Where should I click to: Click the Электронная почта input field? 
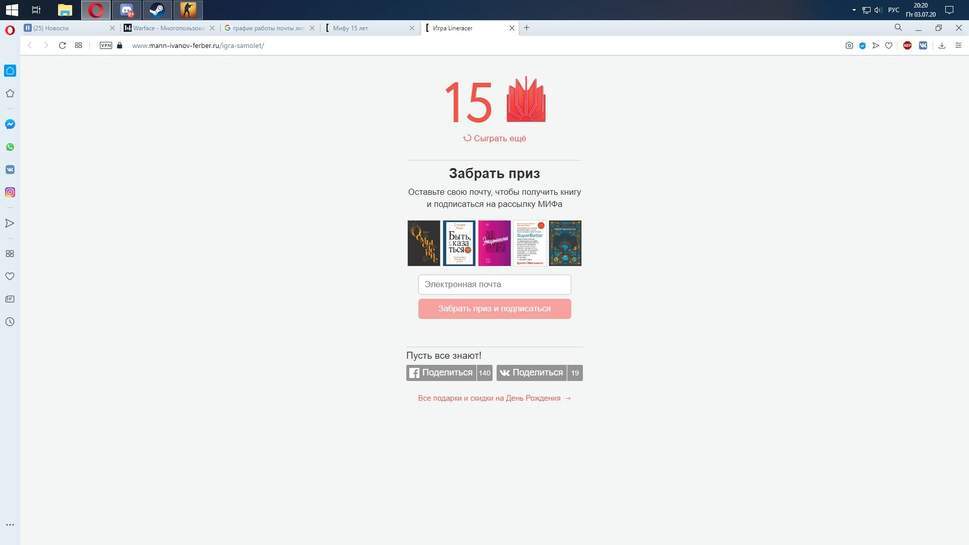494,285
